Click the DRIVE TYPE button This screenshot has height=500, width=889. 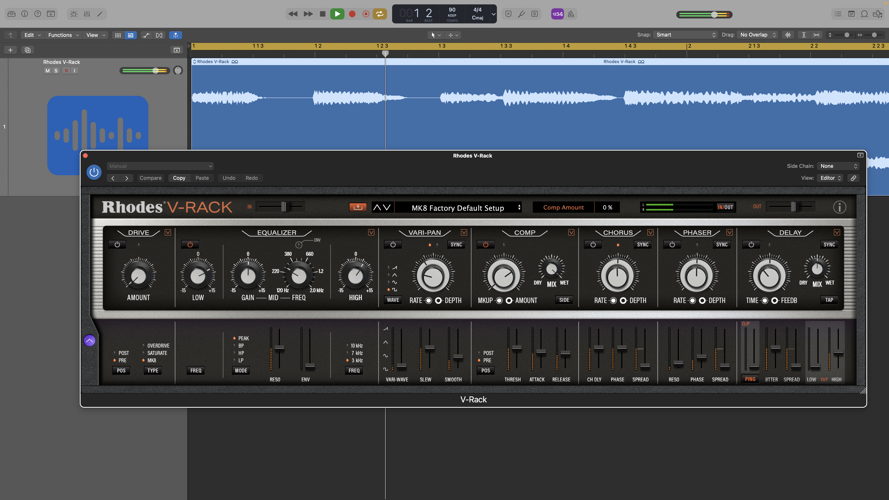point(153,371)
